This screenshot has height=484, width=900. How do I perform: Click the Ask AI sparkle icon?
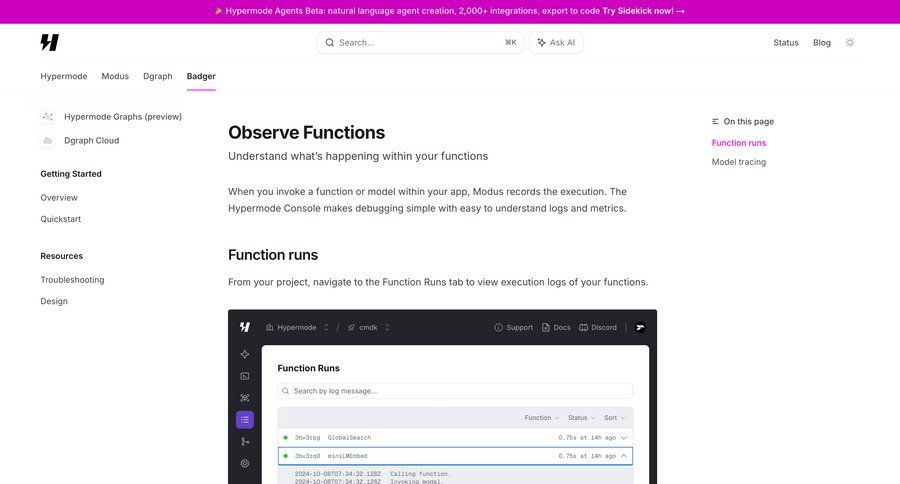pos(541,42)
